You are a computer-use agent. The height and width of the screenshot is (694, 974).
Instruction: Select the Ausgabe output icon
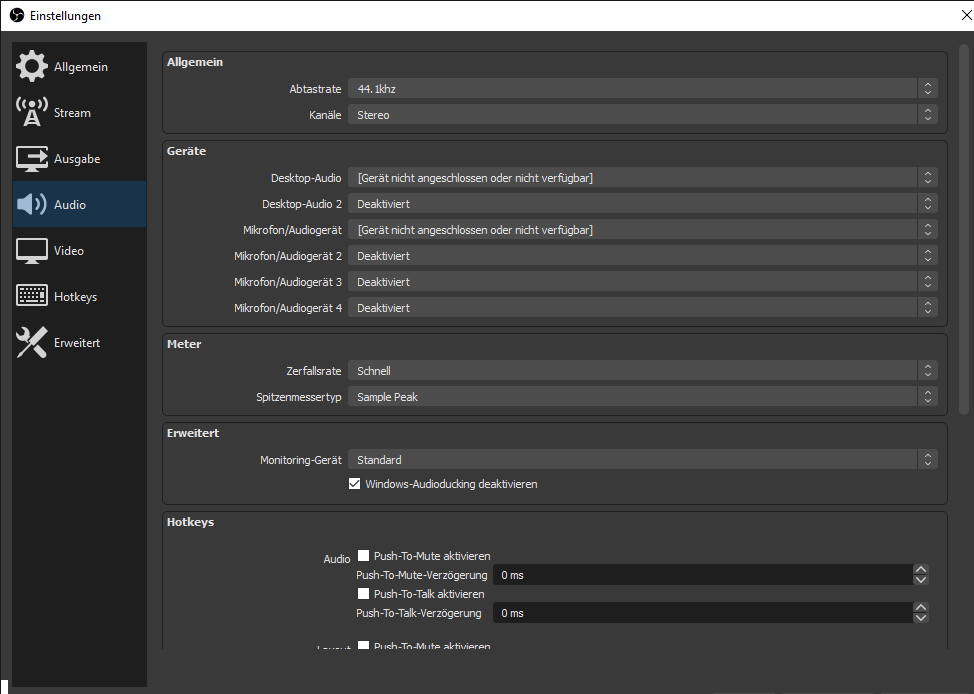point(32,159)
